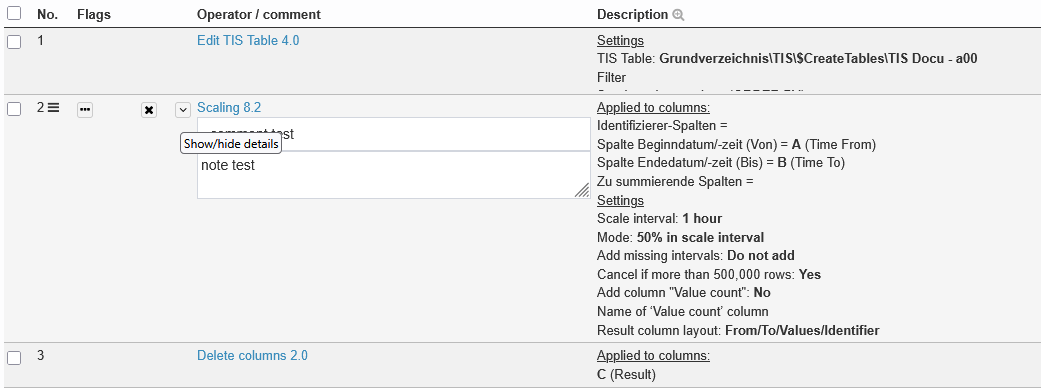Viewport: 1041px width, 388px height.
Task: Click the No. column header
Action: tap(47, 14)
